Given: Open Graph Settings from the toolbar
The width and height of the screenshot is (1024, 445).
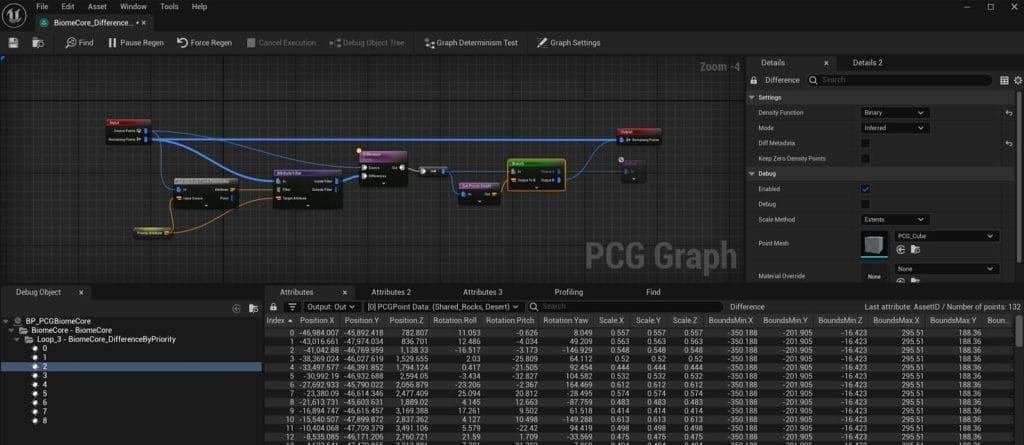Looking at the screenshot, I should (568, 43).
